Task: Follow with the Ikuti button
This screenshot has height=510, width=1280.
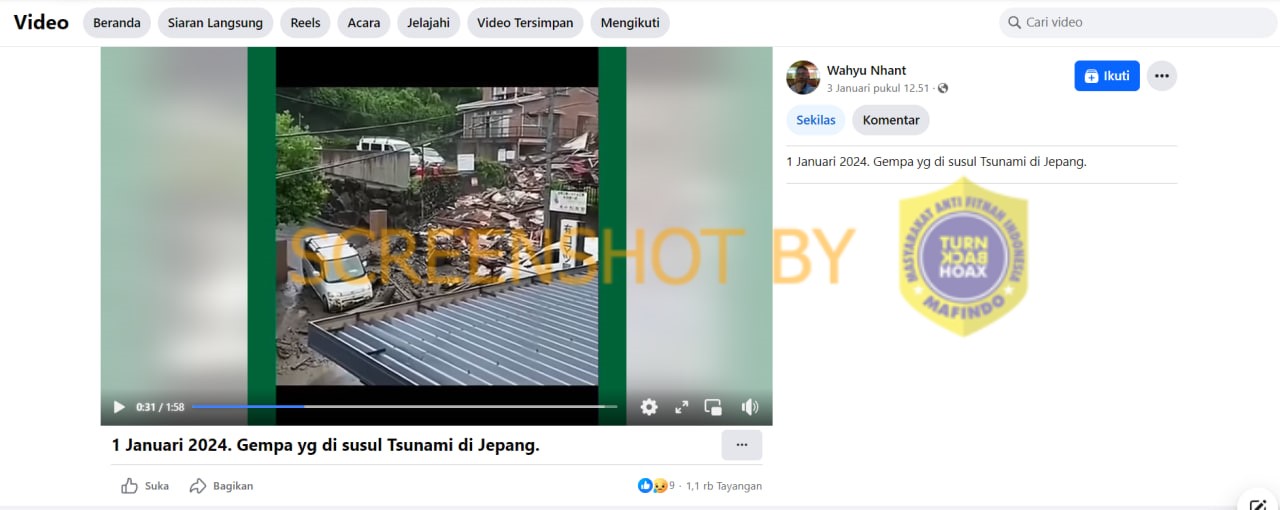Action: pos(1107,76)
